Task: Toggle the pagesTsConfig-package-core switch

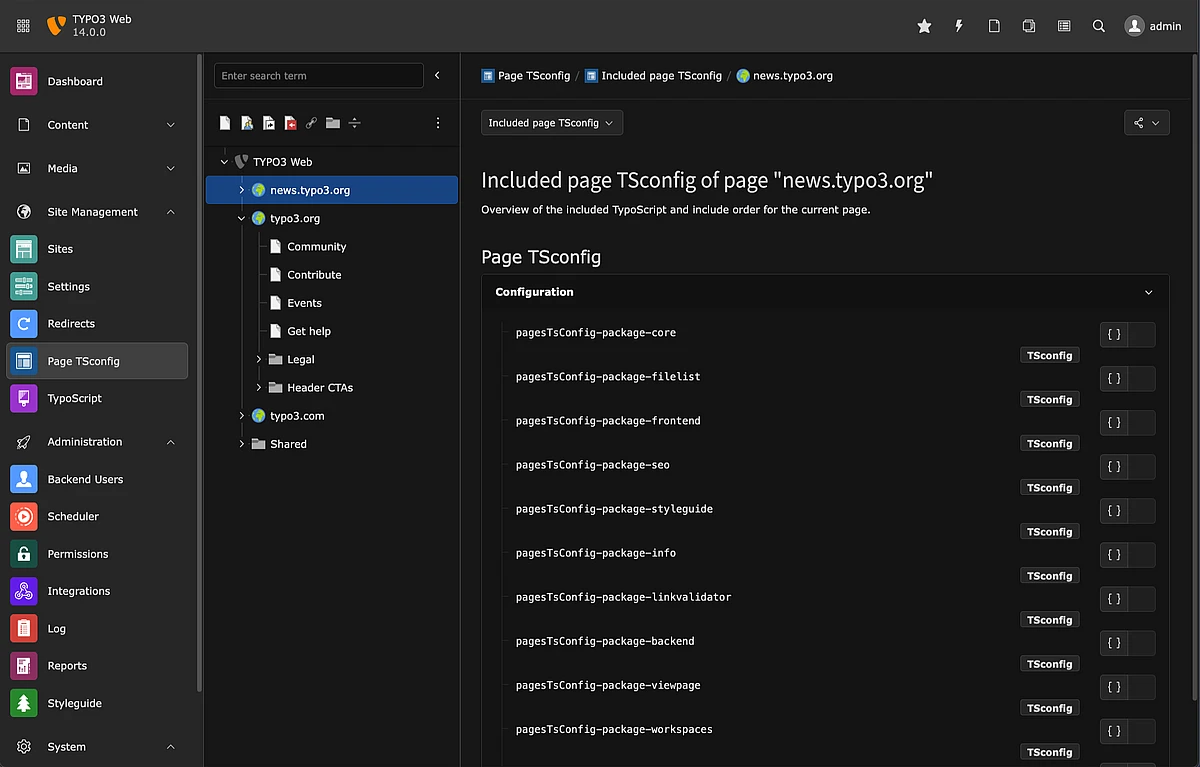Action: point(1127,335)
